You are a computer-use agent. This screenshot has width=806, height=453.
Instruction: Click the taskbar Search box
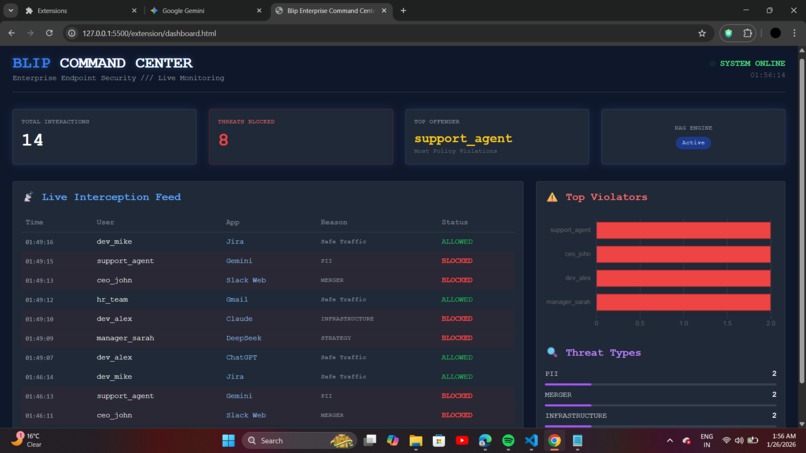tap(299, 441)
